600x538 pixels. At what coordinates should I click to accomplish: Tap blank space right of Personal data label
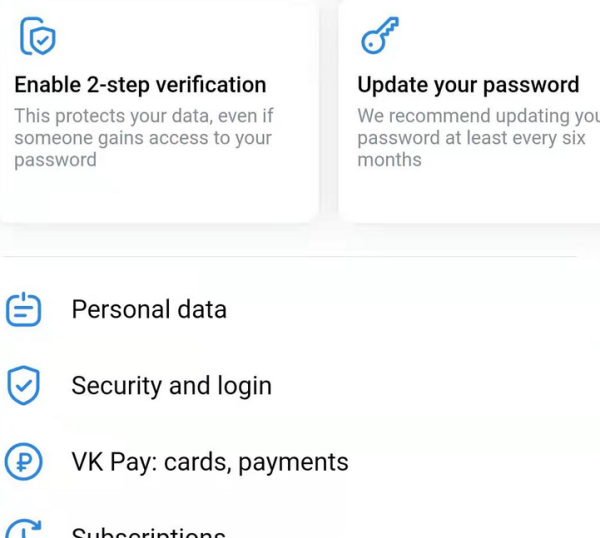click(420, 310)
